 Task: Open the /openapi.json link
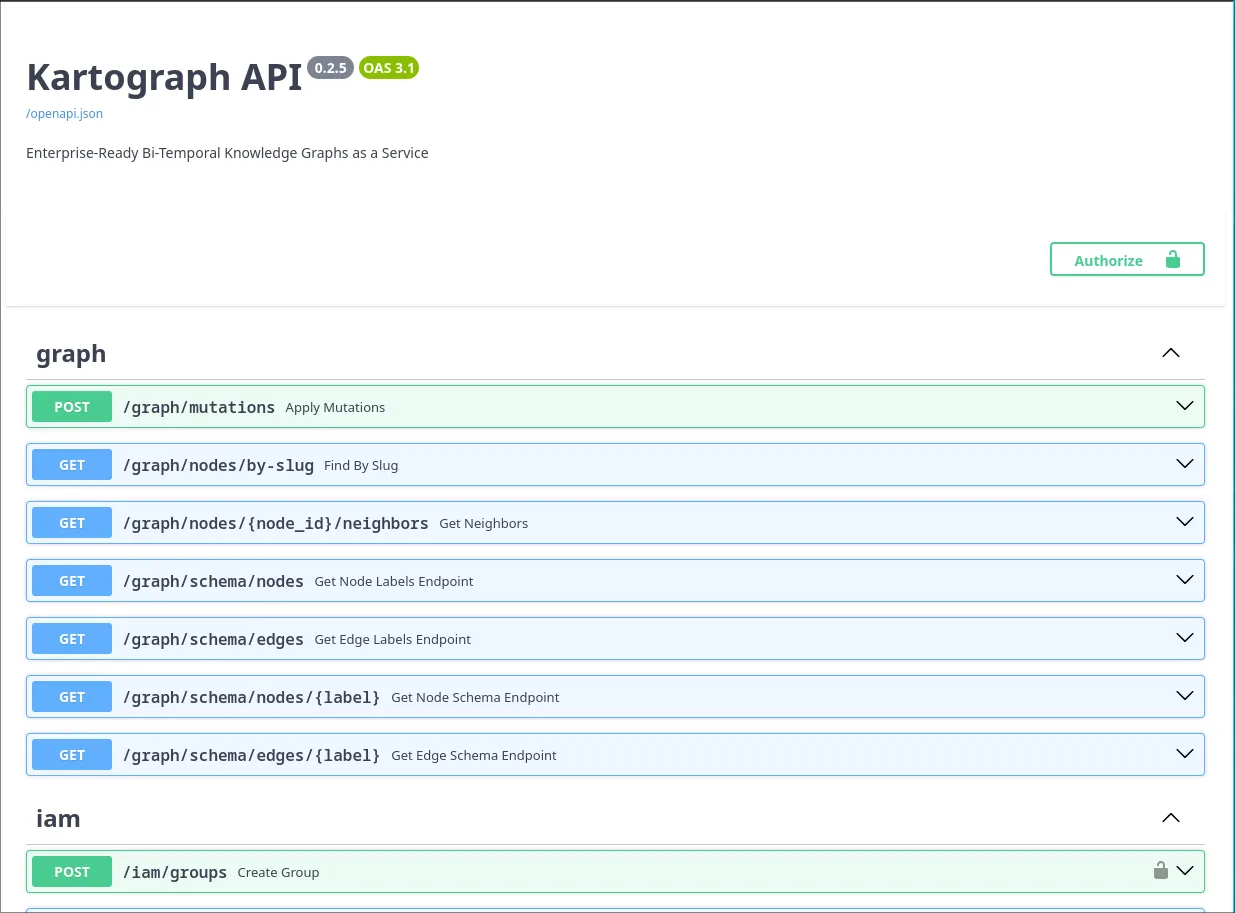[64, 113]
